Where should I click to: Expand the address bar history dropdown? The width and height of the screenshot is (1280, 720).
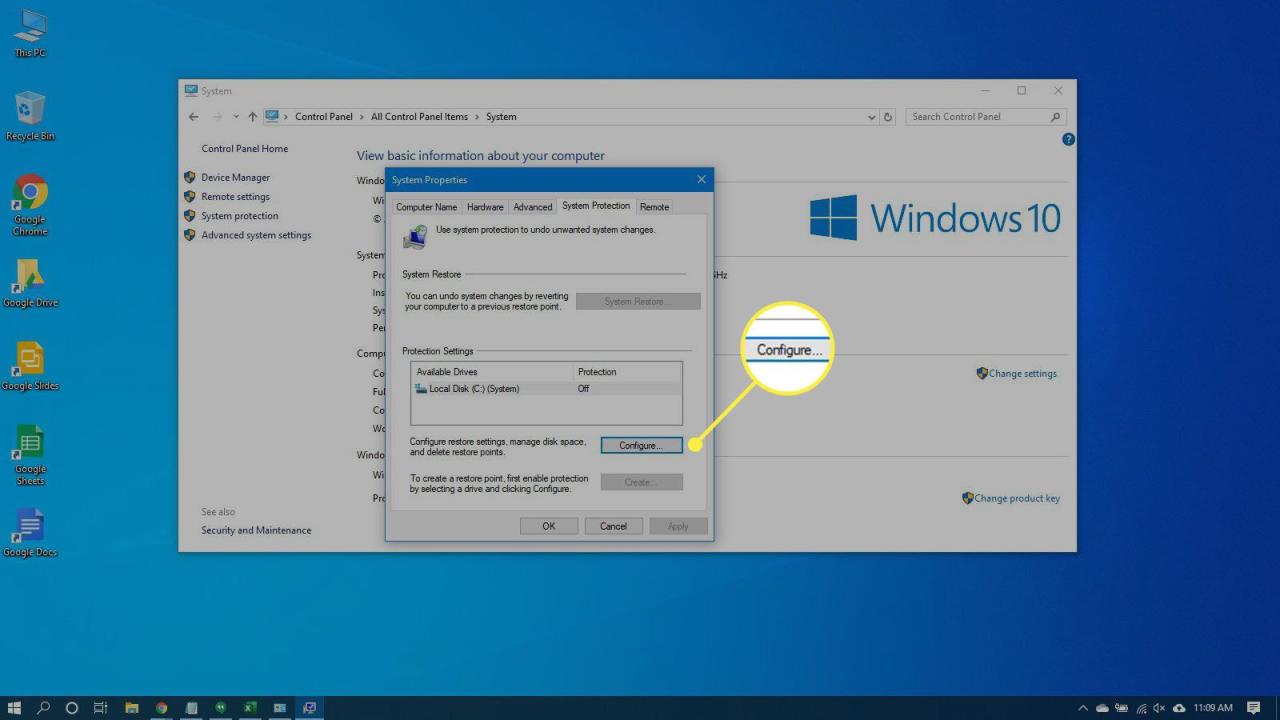click(872, 117)
